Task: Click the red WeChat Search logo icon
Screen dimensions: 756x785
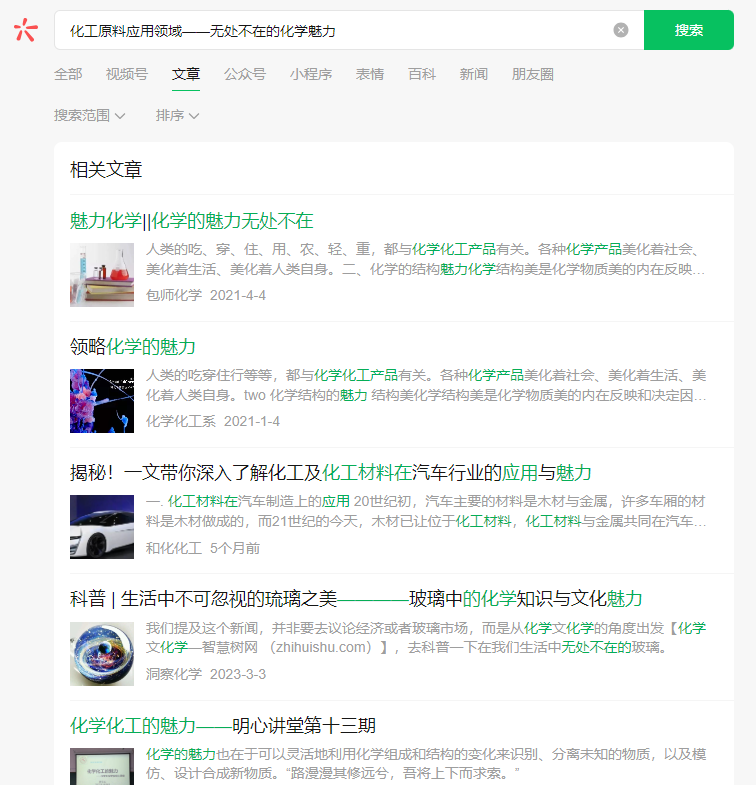Action: click(x=26, y=30)
